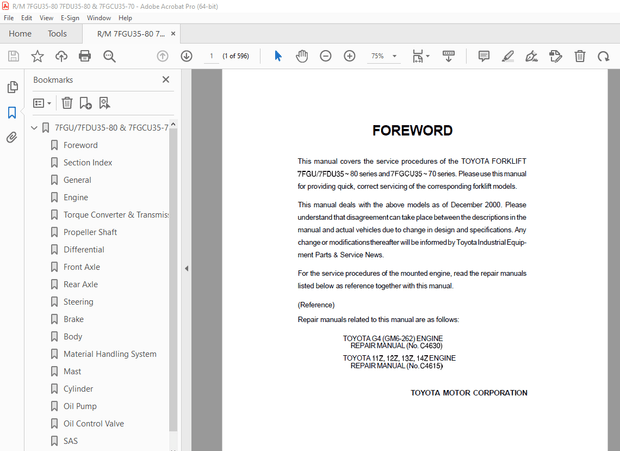Open fit page dropdown arrow
This screenshot has height=451, width=620.
click(x=428, y=56)
